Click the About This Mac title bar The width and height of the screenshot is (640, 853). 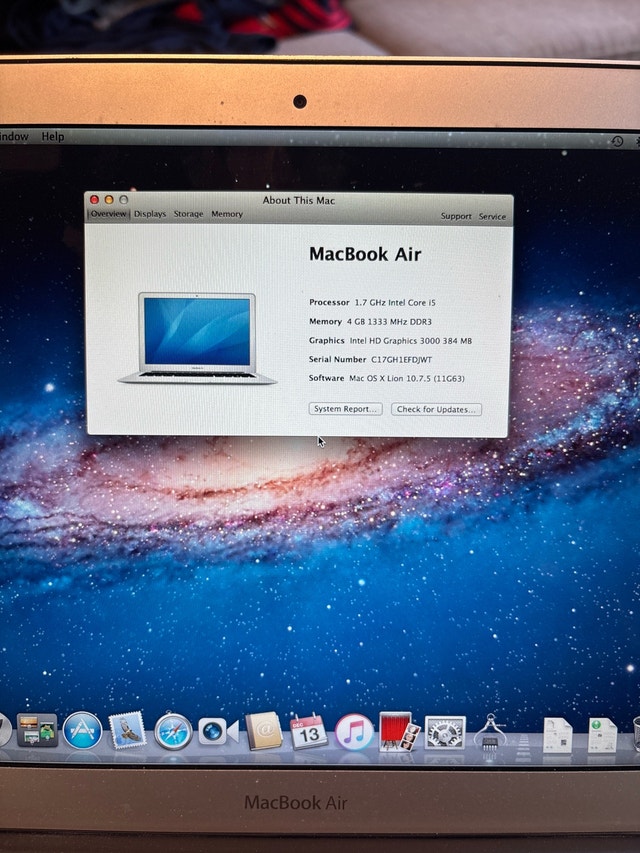pyautogui.click(x=299, y=200)
